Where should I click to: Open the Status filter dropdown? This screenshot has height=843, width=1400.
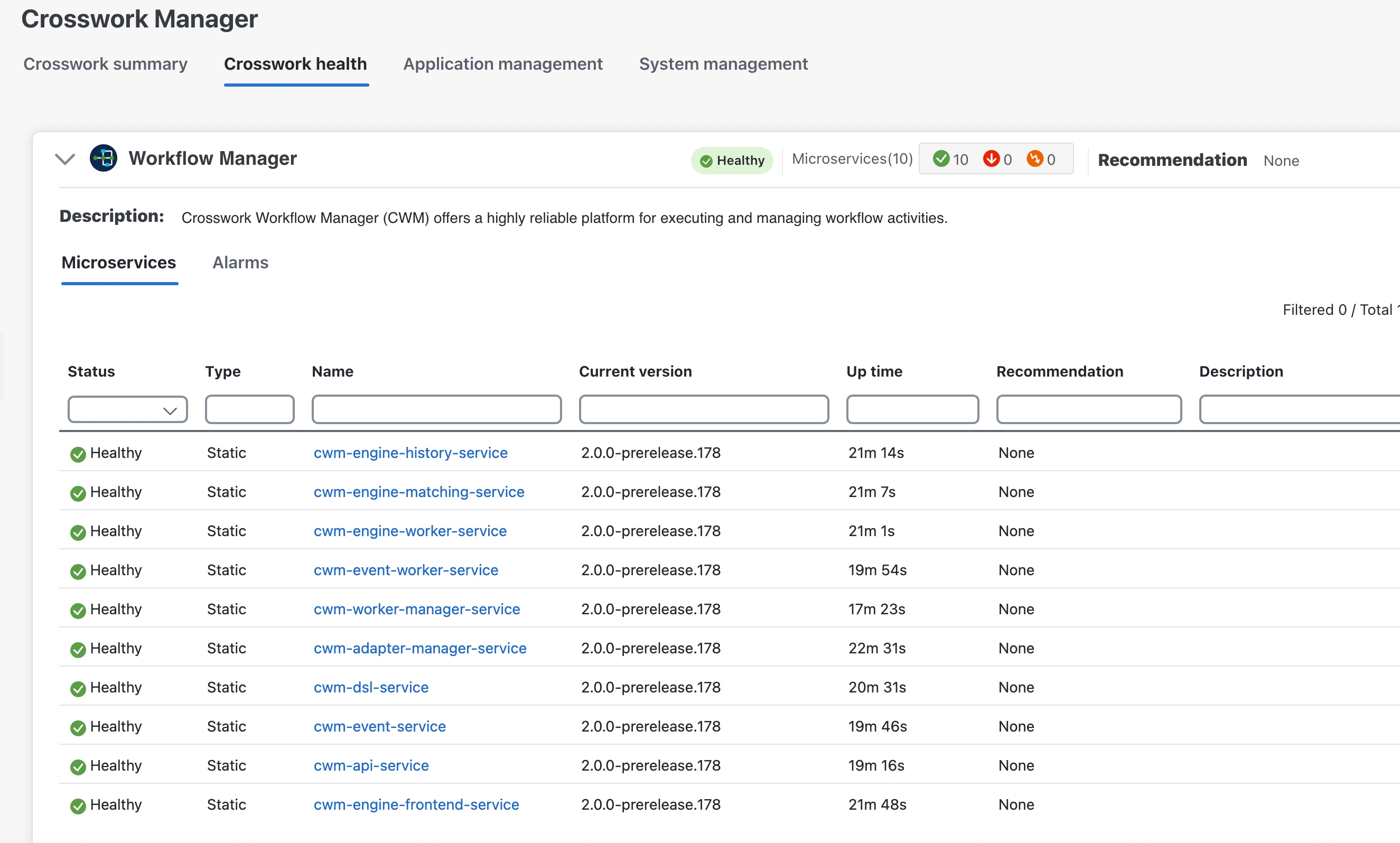pyautogui.click(x=127, y=409)
